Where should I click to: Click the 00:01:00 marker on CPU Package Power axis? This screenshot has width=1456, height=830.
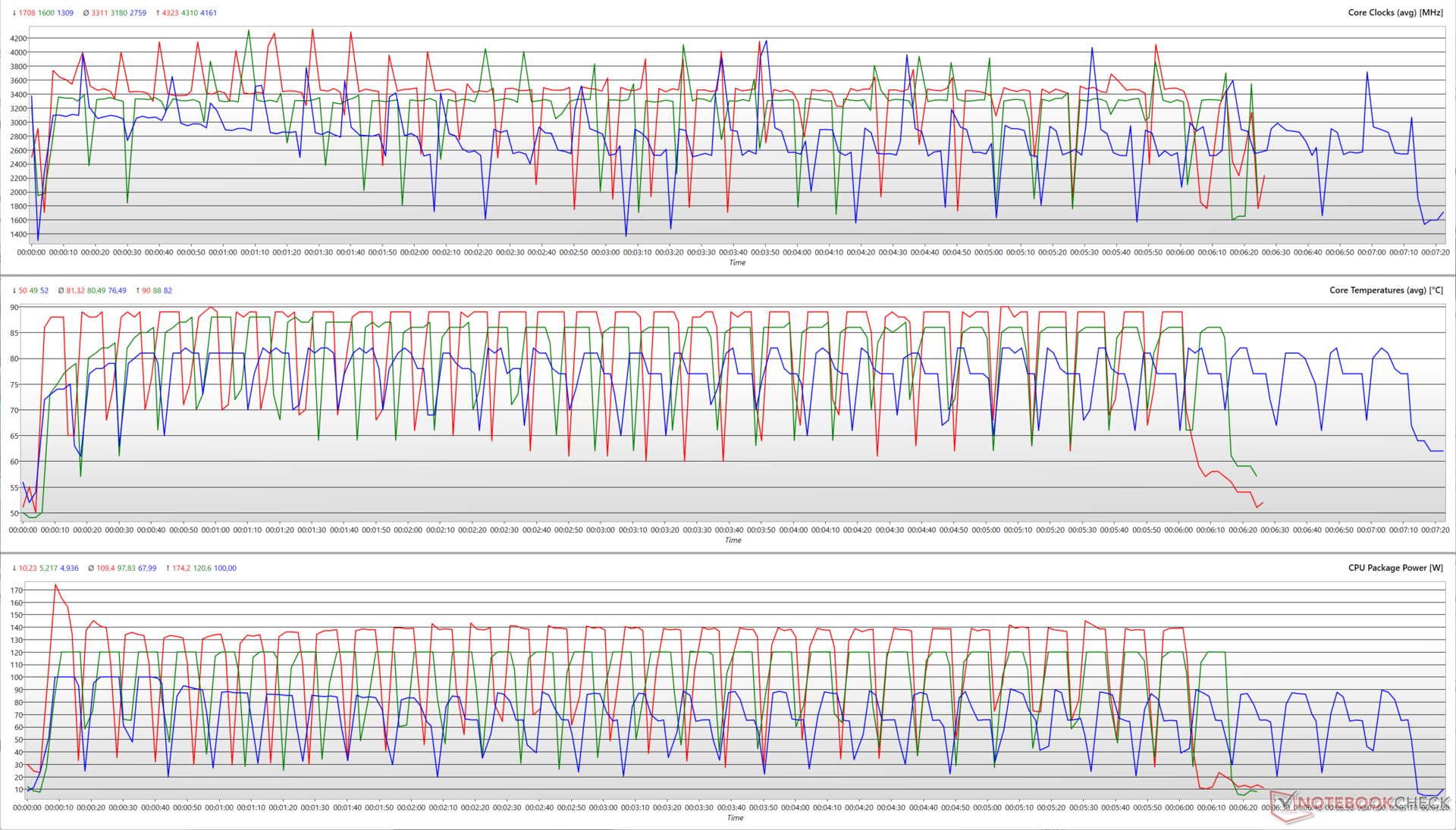(x=219, y=807)
